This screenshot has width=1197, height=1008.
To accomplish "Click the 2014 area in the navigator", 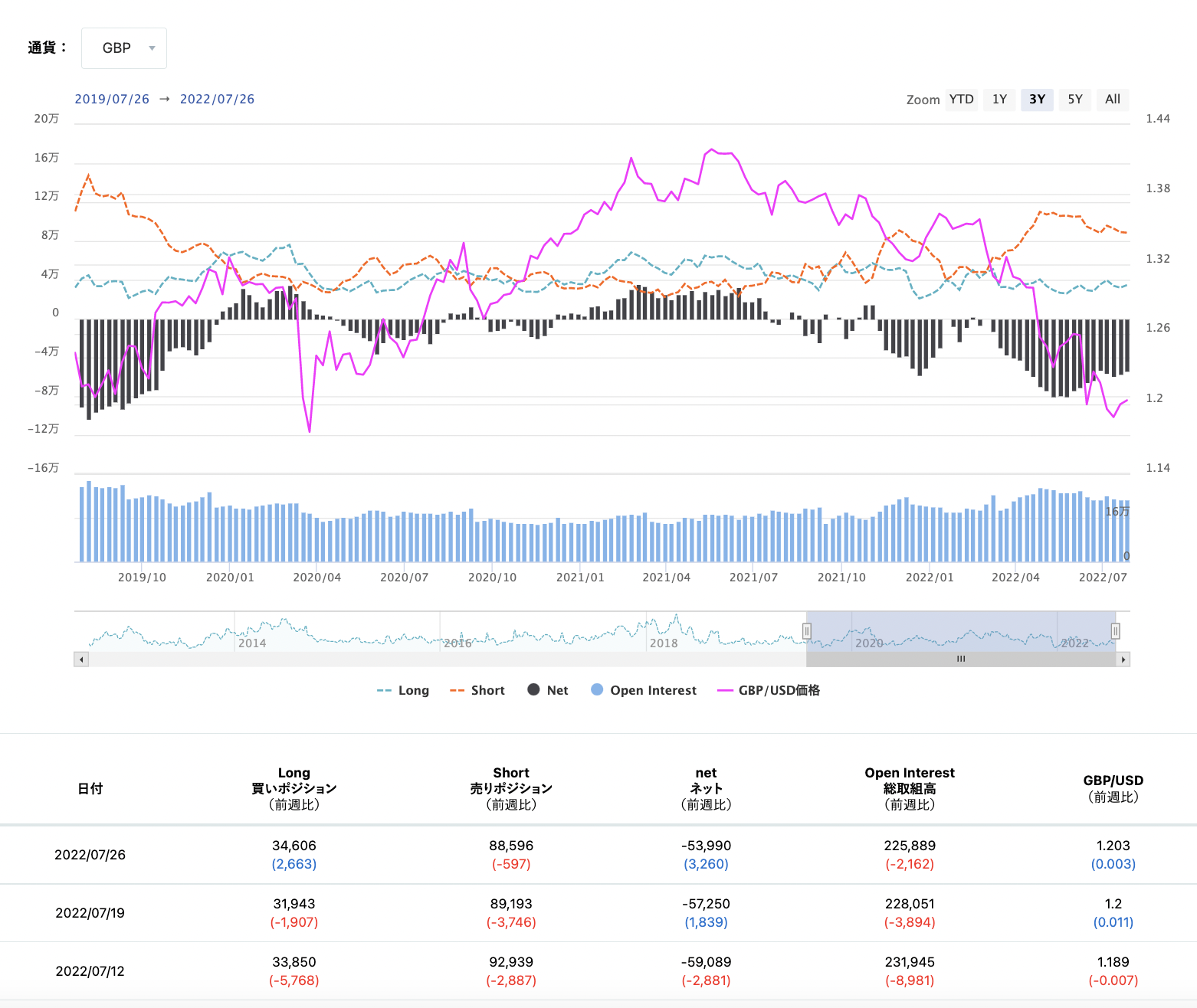I will (252, 643).
